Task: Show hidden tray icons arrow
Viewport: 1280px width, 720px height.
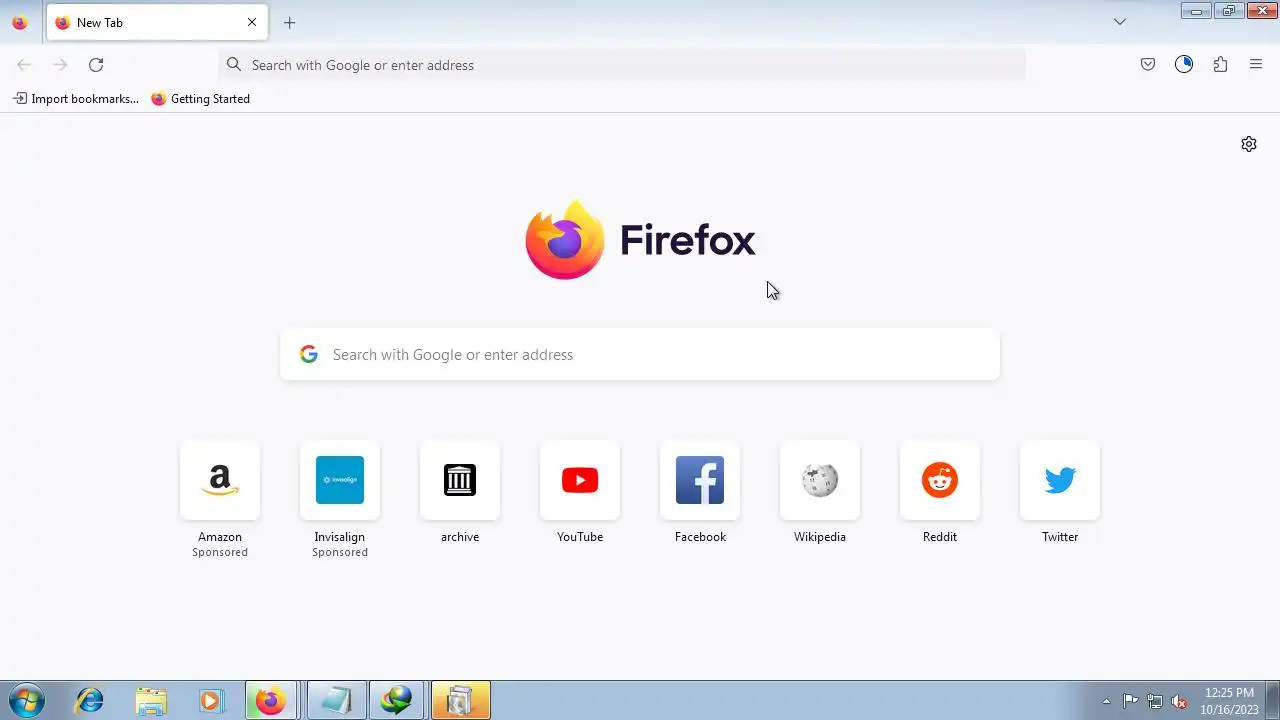Action: [x=1106, y=701]
